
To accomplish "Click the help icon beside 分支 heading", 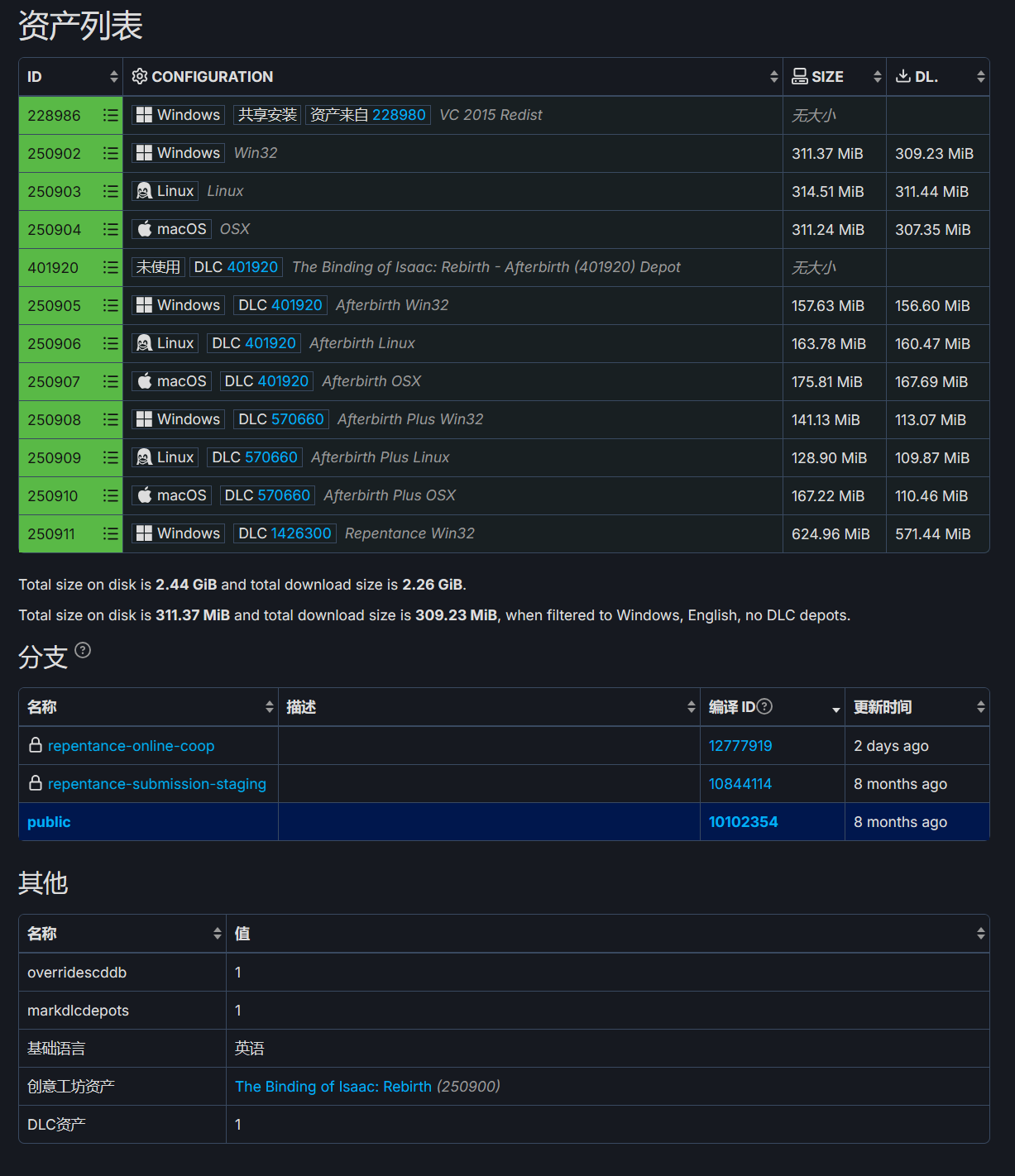I will point(83,650).
